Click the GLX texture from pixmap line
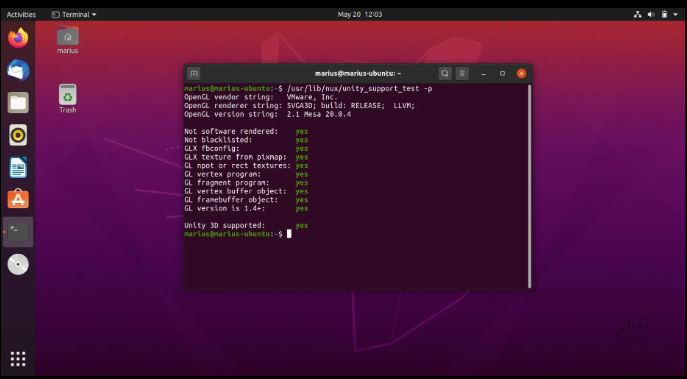Viewport: 687px width, 379px height. 246,157
